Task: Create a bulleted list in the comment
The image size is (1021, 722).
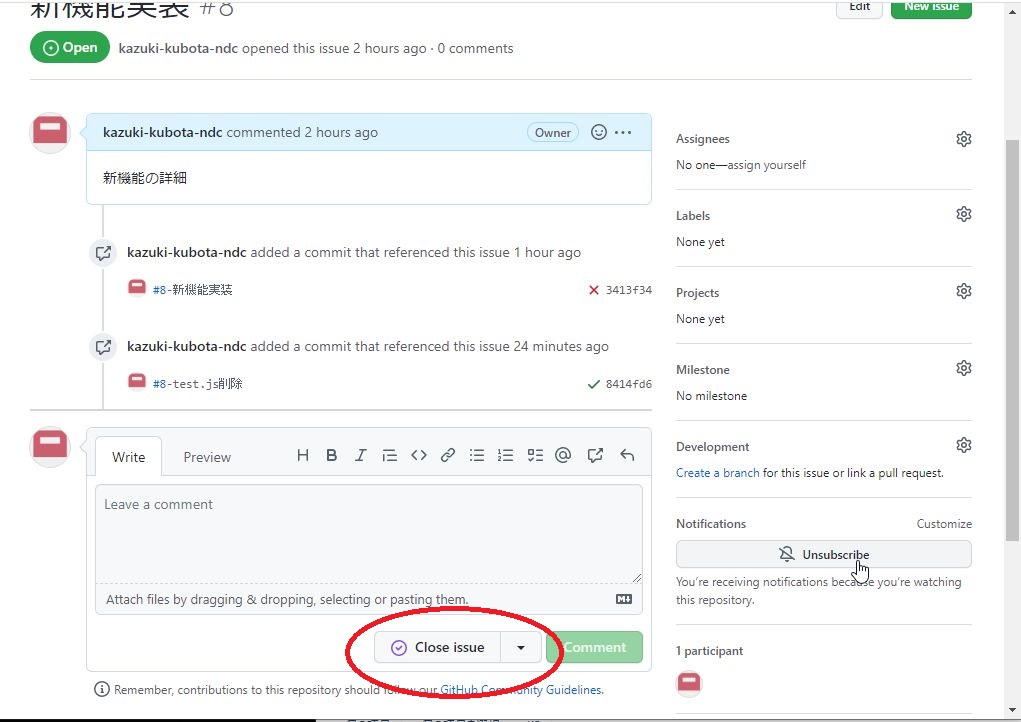Action: coord(477,455)
